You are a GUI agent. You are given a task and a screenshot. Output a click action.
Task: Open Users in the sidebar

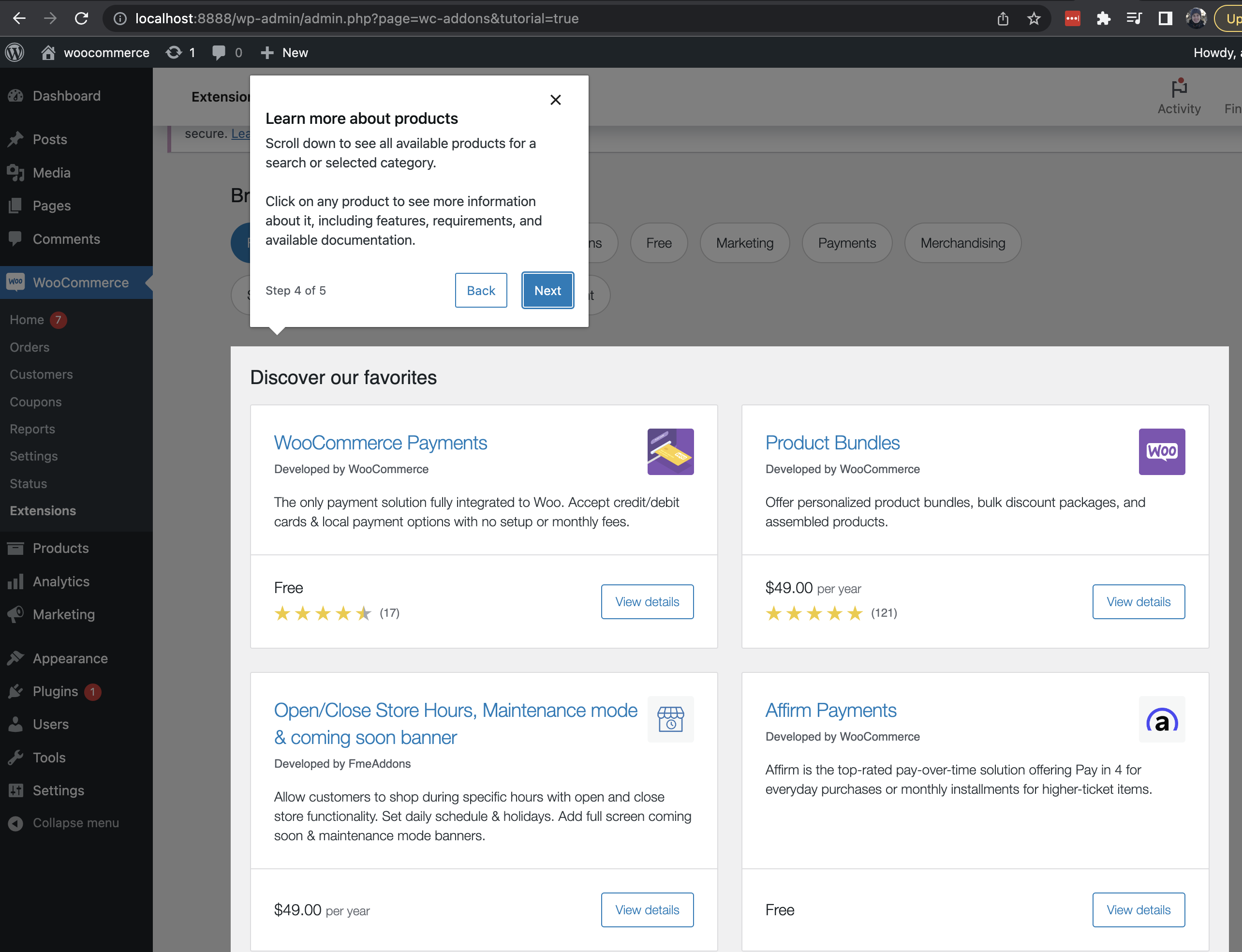coord(76,724)
